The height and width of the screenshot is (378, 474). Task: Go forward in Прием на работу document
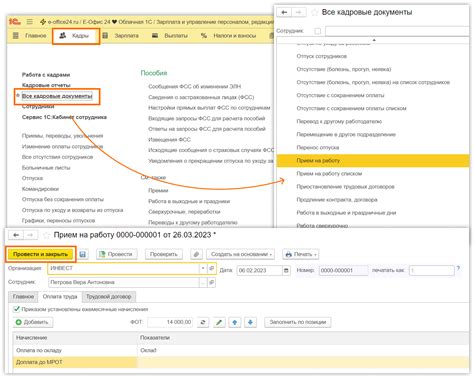[x=30, y=235]
